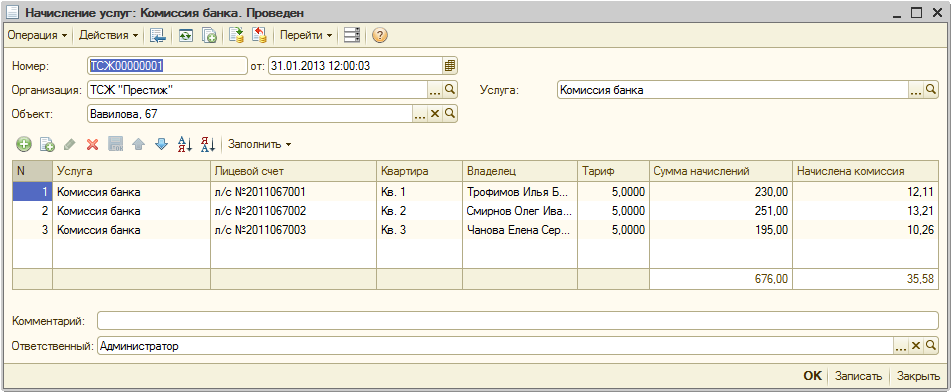This screenshot has width=951, height=392.
Task: Click the Ответственный field with Администратор
Action: pos(496,345)
